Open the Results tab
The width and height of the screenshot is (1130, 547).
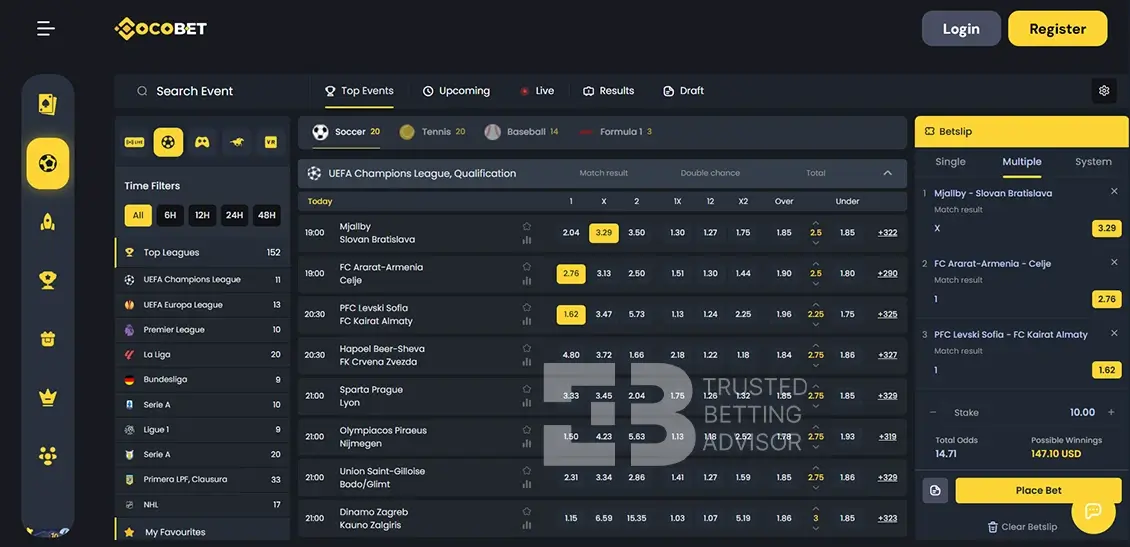click(x=609, y=91)
